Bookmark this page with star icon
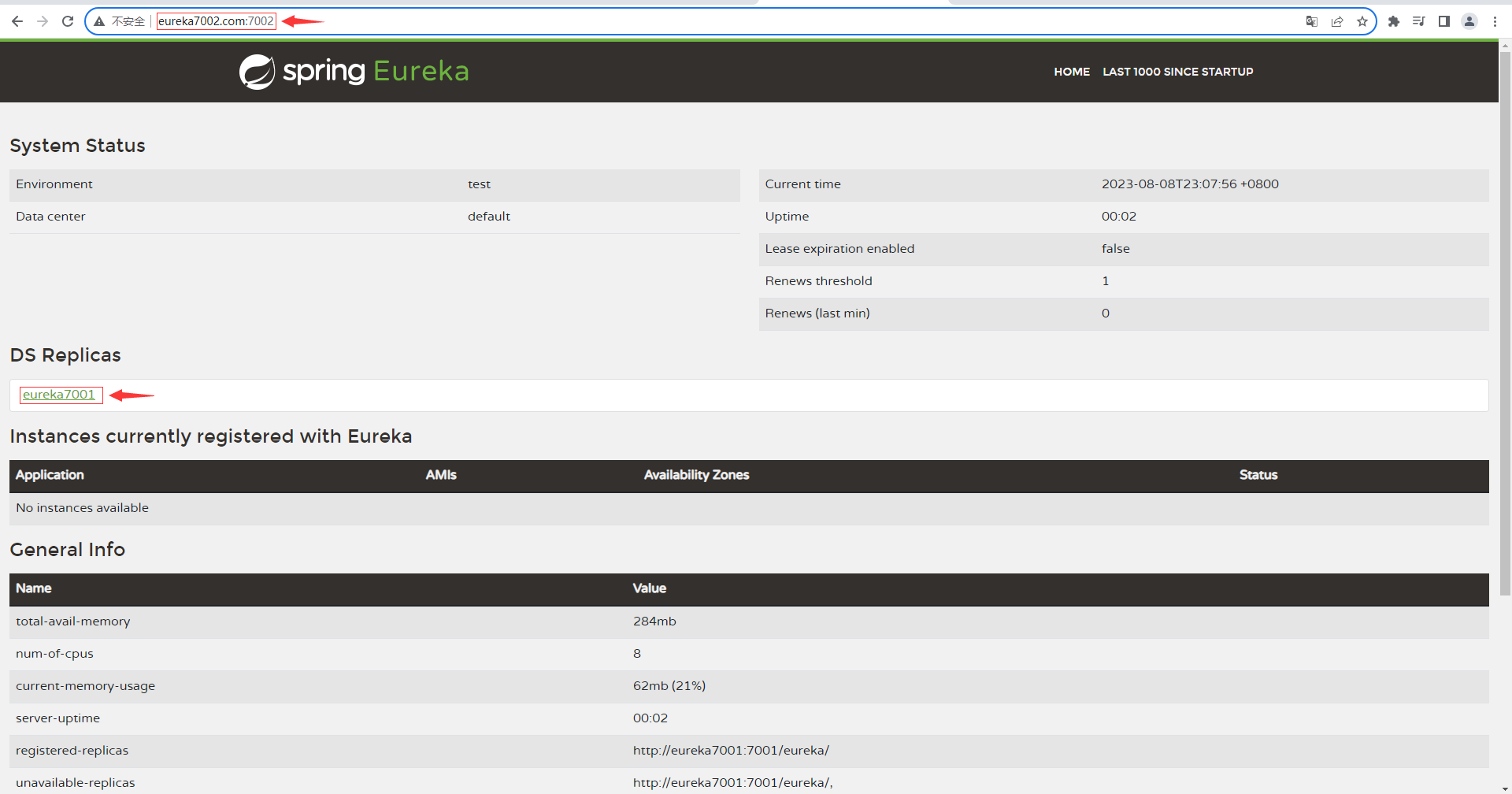The image size is (1512, 794). [x=1362, y=21]
